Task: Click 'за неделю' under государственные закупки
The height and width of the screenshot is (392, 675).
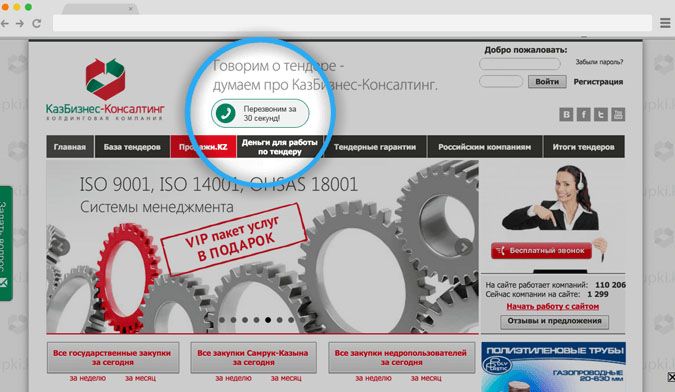Action: tap(87, 378)
